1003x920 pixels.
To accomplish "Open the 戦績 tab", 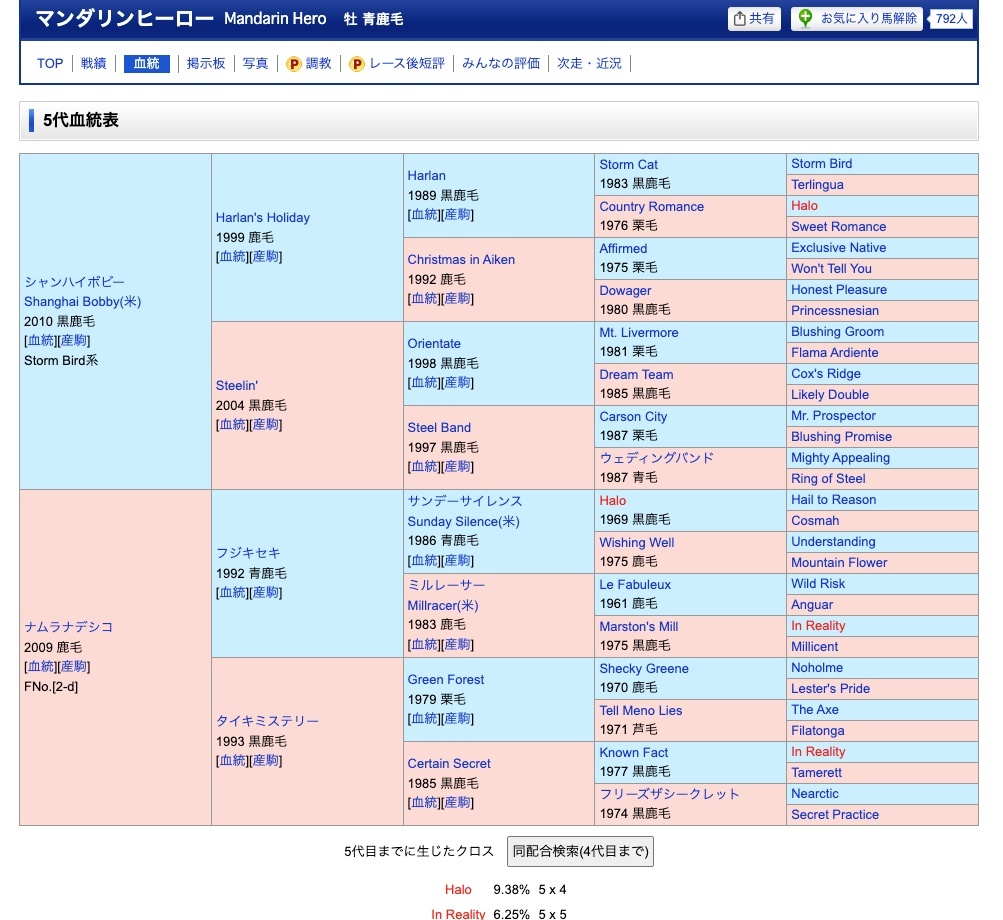I will [93, 63].
